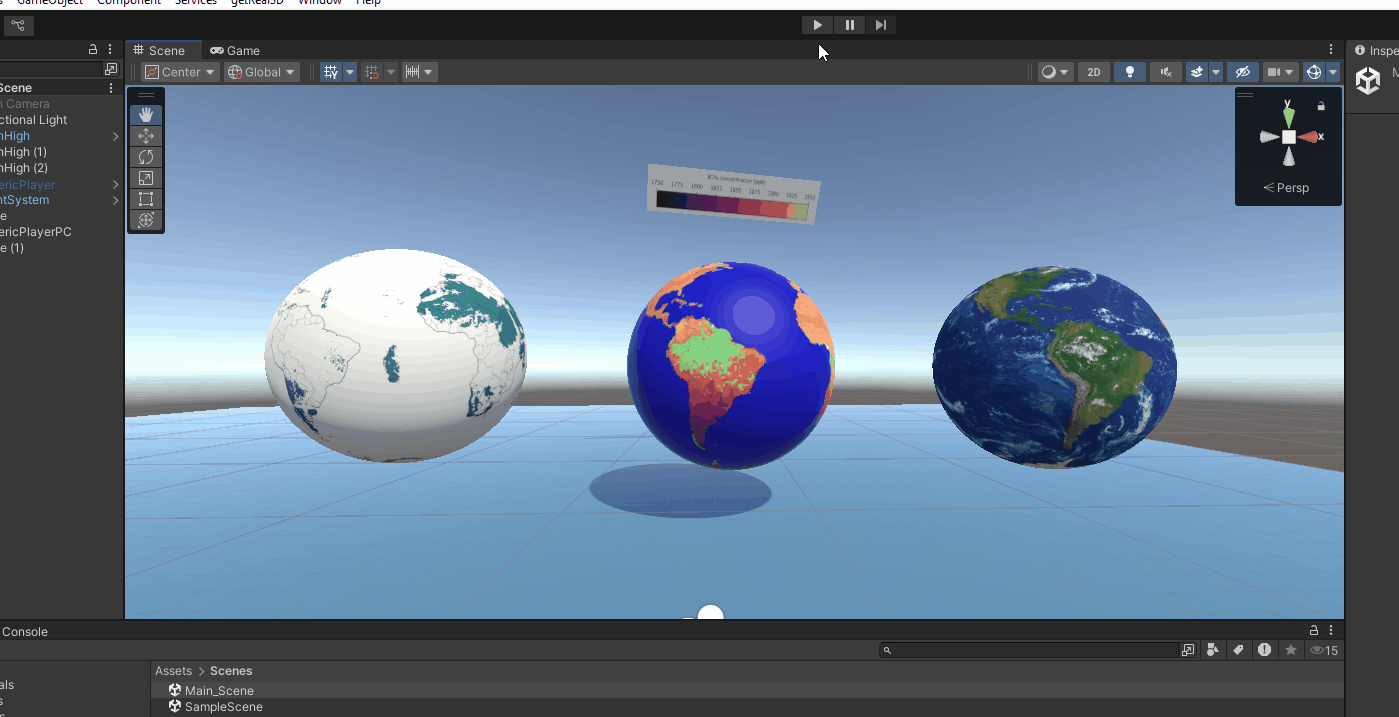Click the Play button

[818, 25]
